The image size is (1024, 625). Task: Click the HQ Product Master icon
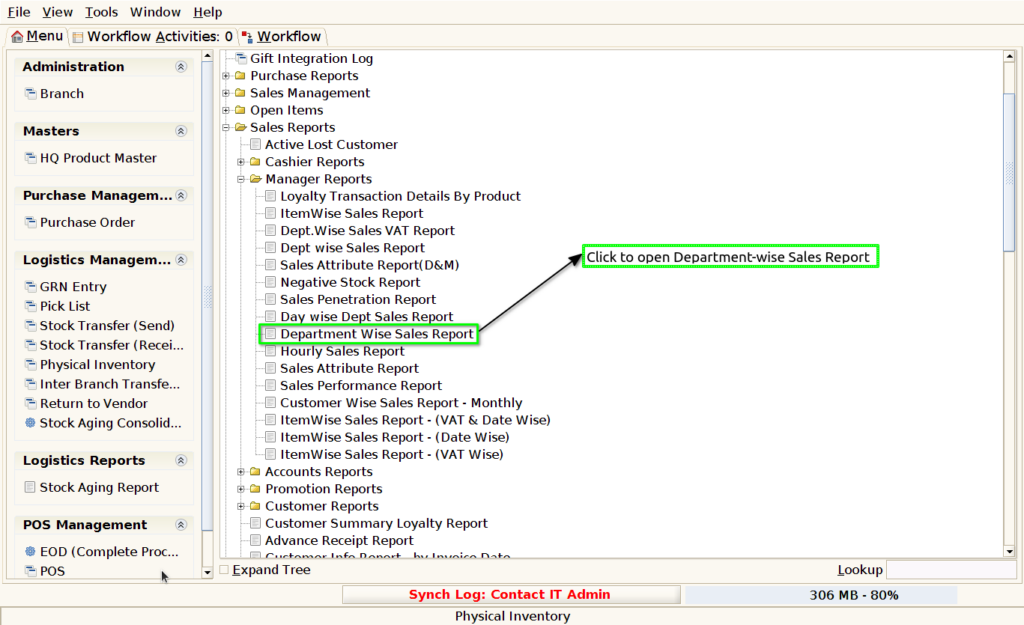point(30,157)
